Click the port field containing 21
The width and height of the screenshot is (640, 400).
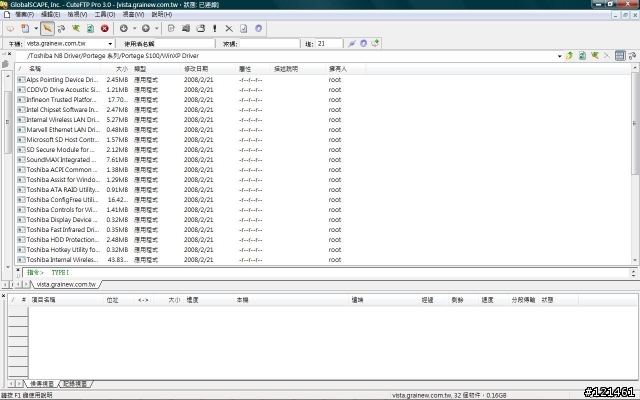(329, 44)
